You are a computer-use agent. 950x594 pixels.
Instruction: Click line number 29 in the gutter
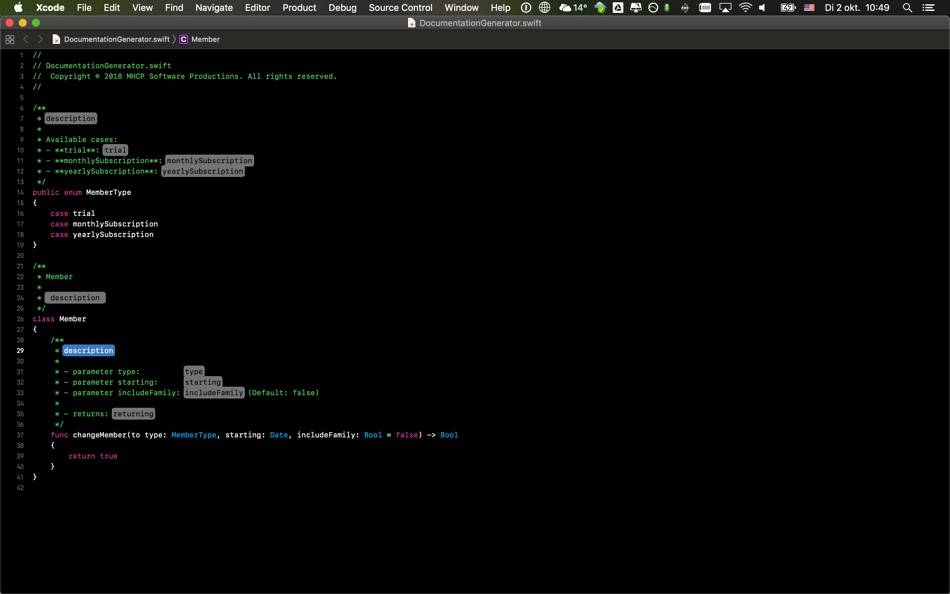click(x=20, y=350)
